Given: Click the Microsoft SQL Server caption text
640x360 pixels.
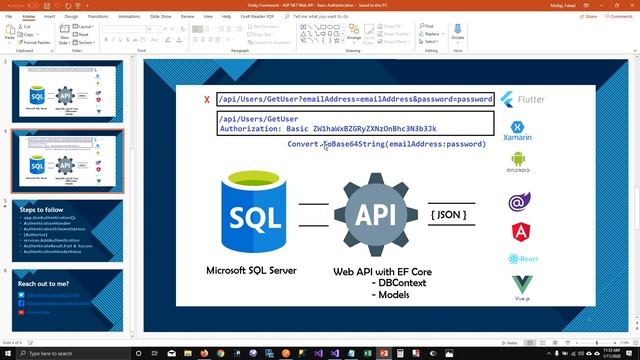Looking at the screenshot, I should 251,270.
